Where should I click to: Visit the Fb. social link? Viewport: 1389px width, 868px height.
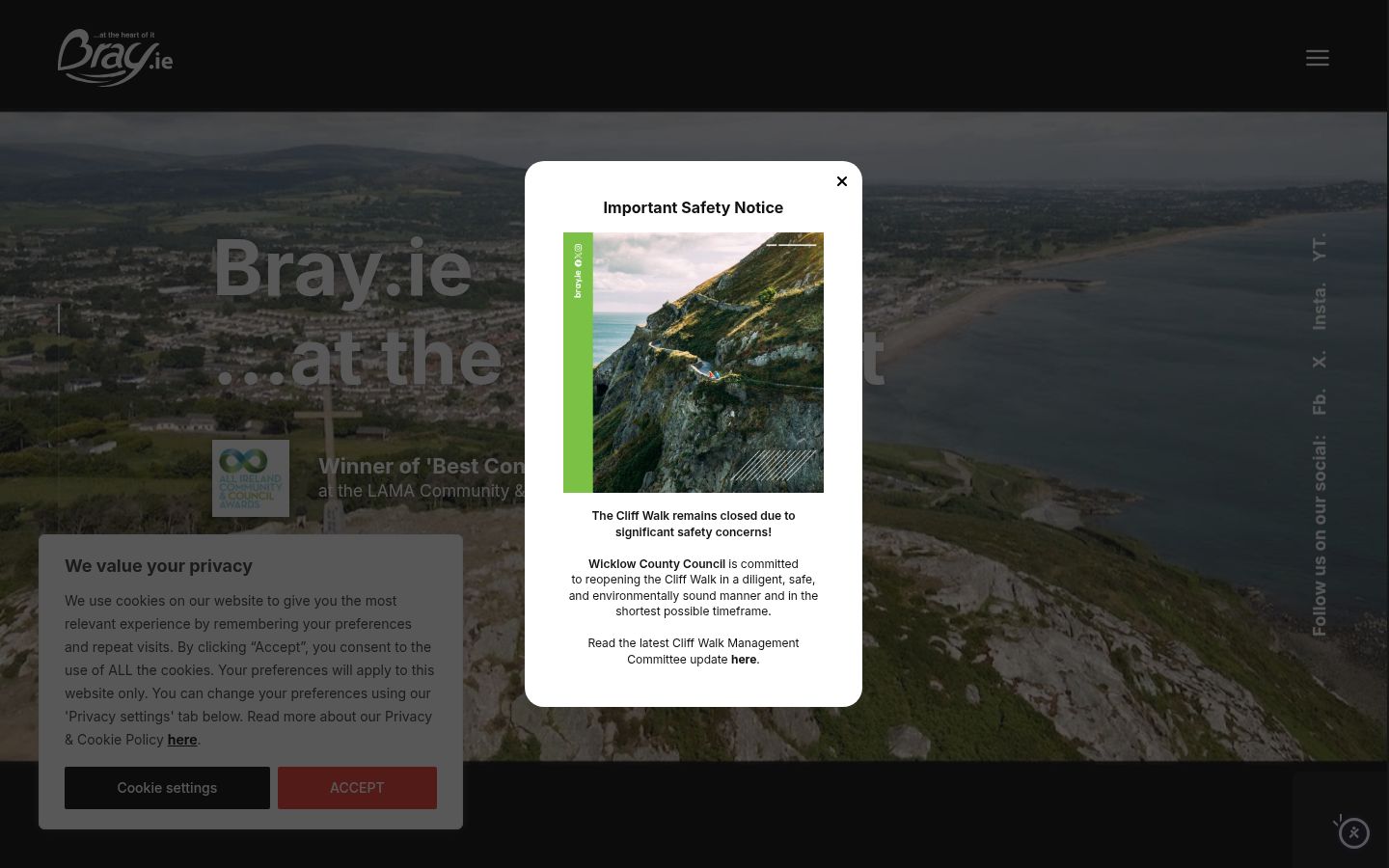point(1319,401)
